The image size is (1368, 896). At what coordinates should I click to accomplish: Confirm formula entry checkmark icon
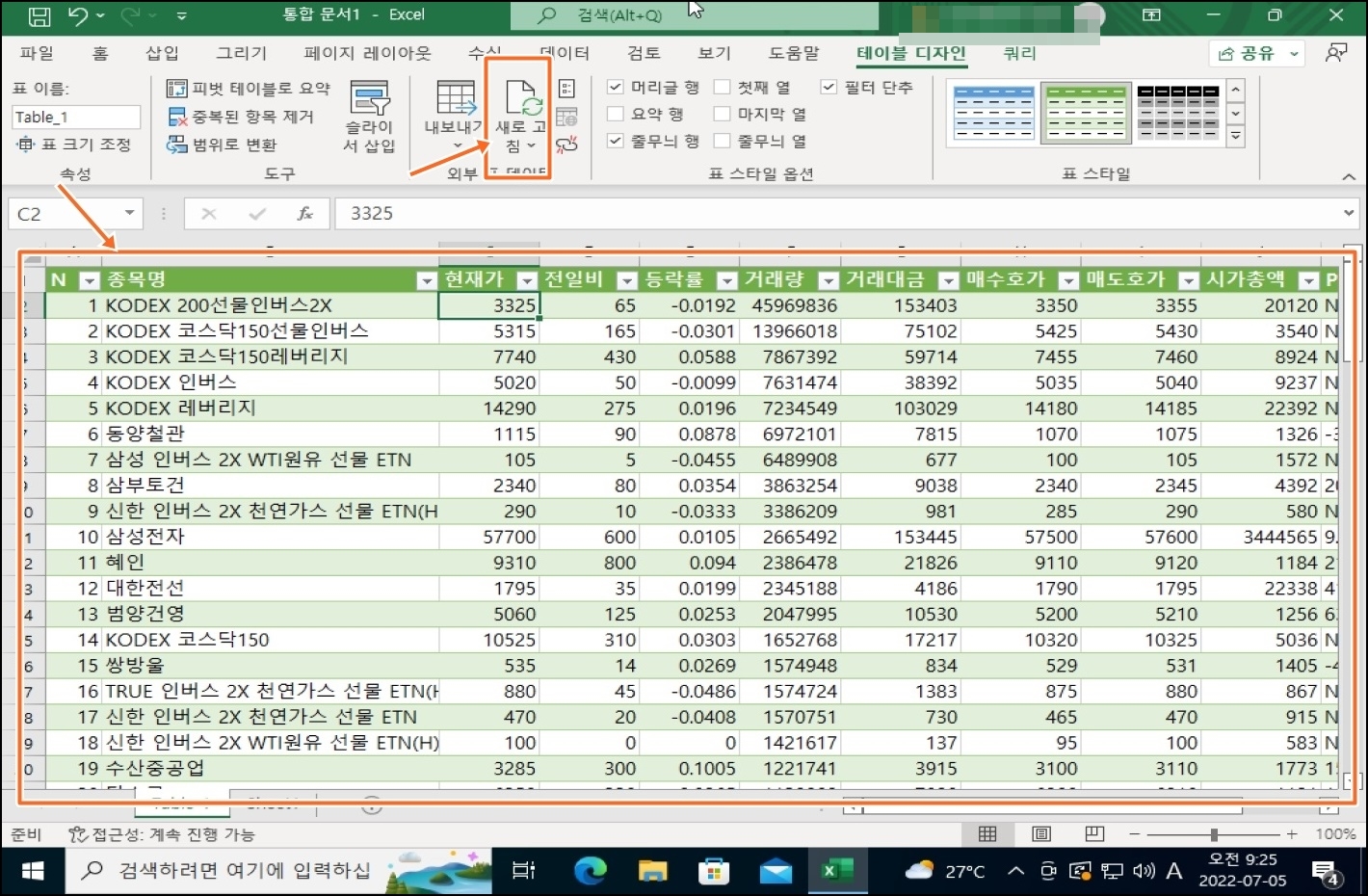tap(257, 214)
